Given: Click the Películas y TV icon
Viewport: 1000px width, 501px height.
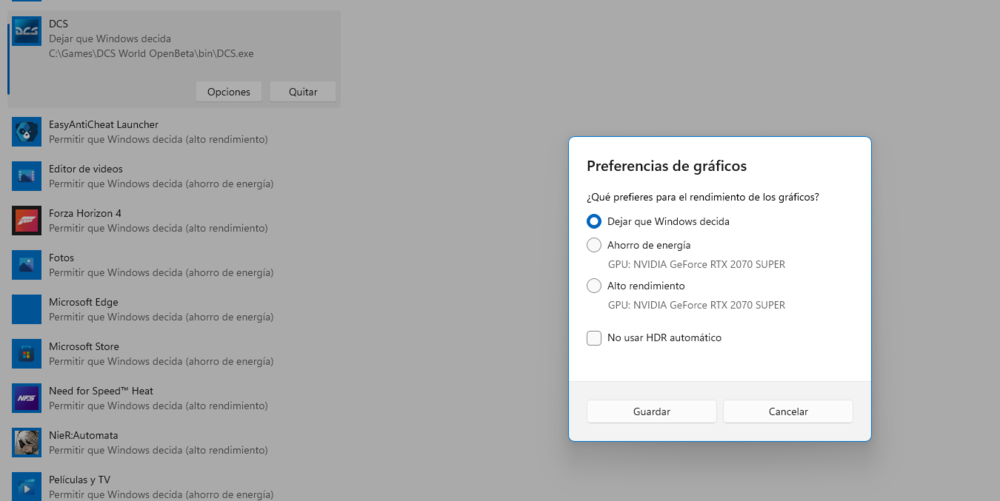Looking at the screenshot, I should click(x=26, y=486).
